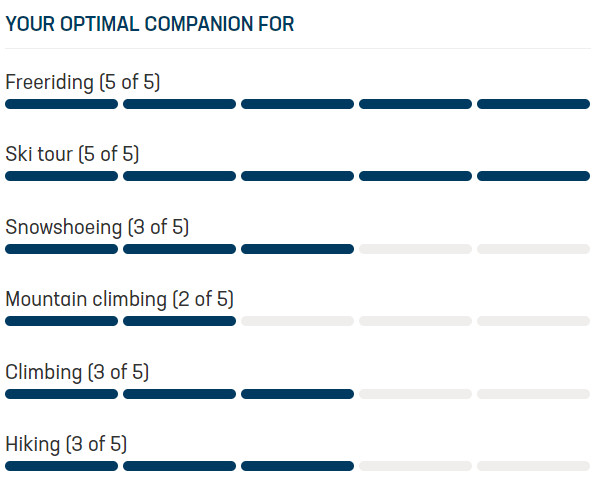Screen dimensions: 604x499
Task: Click the third empty segment under Mountain climbing
Action: 297,321
